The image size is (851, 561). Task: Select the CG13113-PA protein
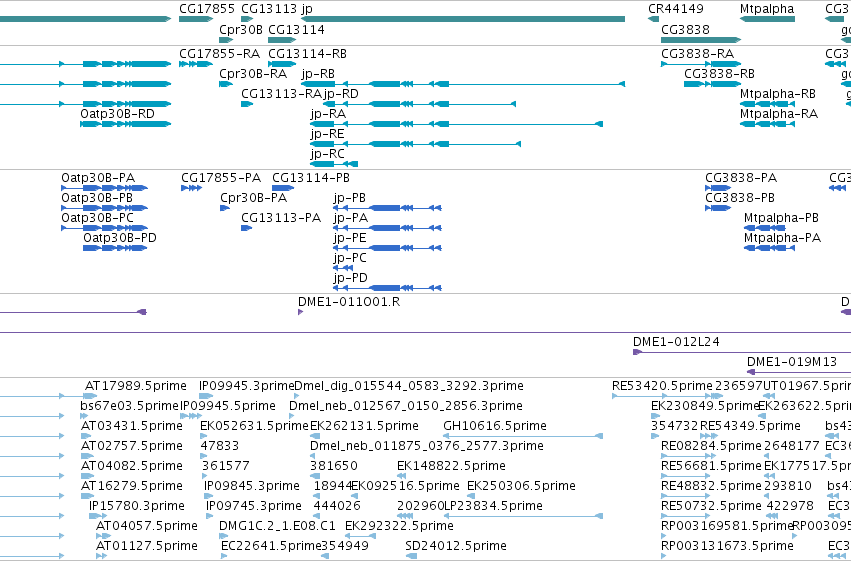pos(246,228)
